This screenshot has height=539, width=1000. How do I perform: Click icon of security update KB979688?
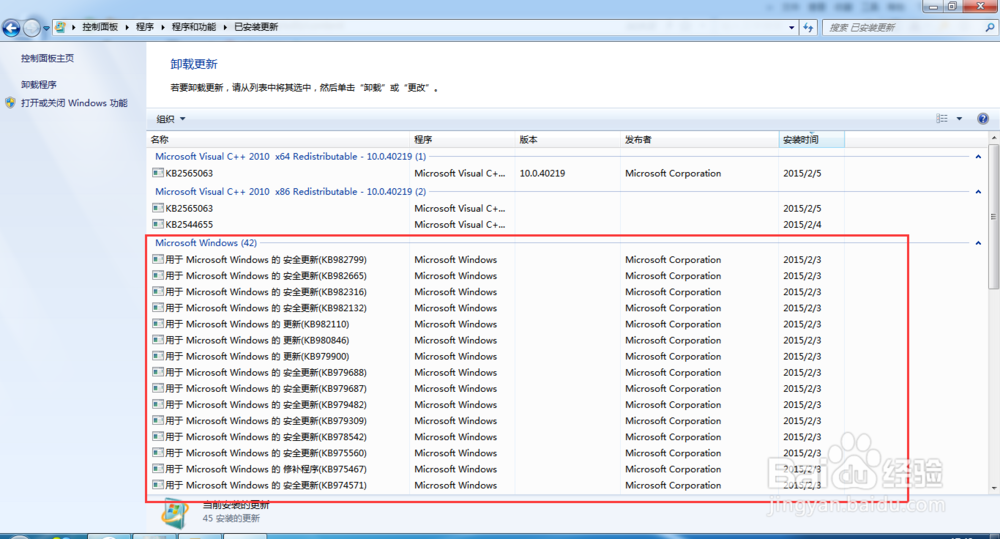coord(158,372)
